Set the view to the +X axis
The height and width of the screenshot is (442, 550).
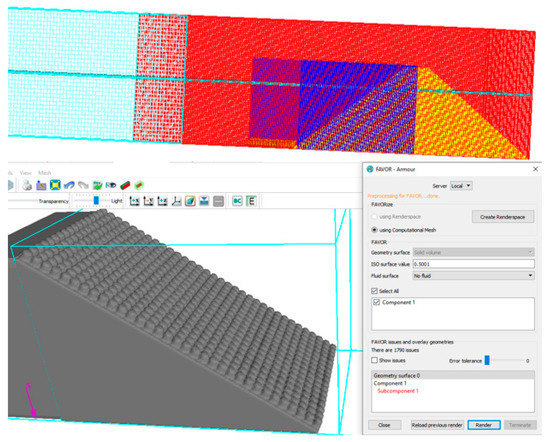pos(134,201)
